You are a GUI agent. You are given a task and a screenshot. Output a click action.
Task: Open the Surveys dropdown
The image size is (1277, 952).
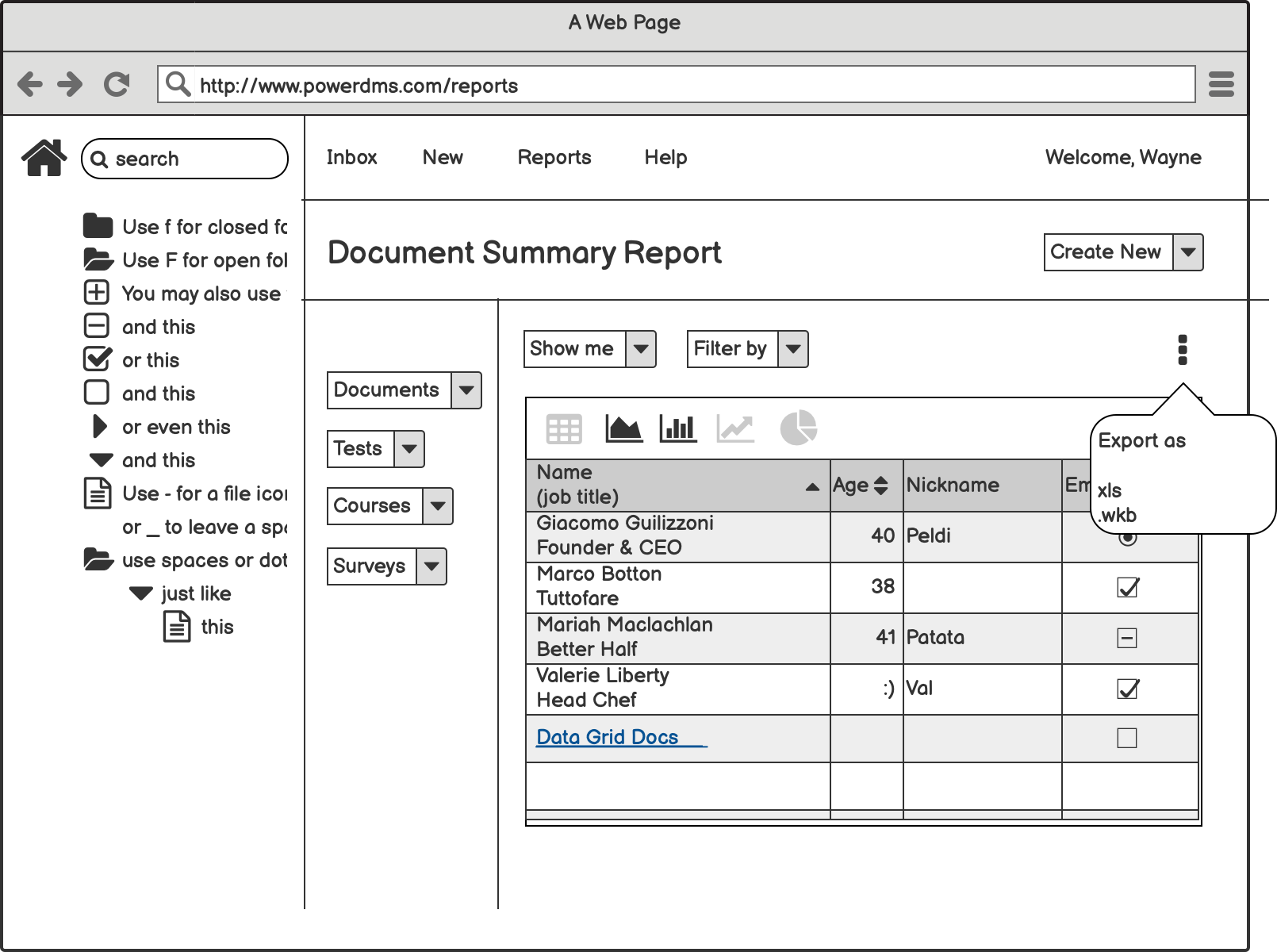386,566
